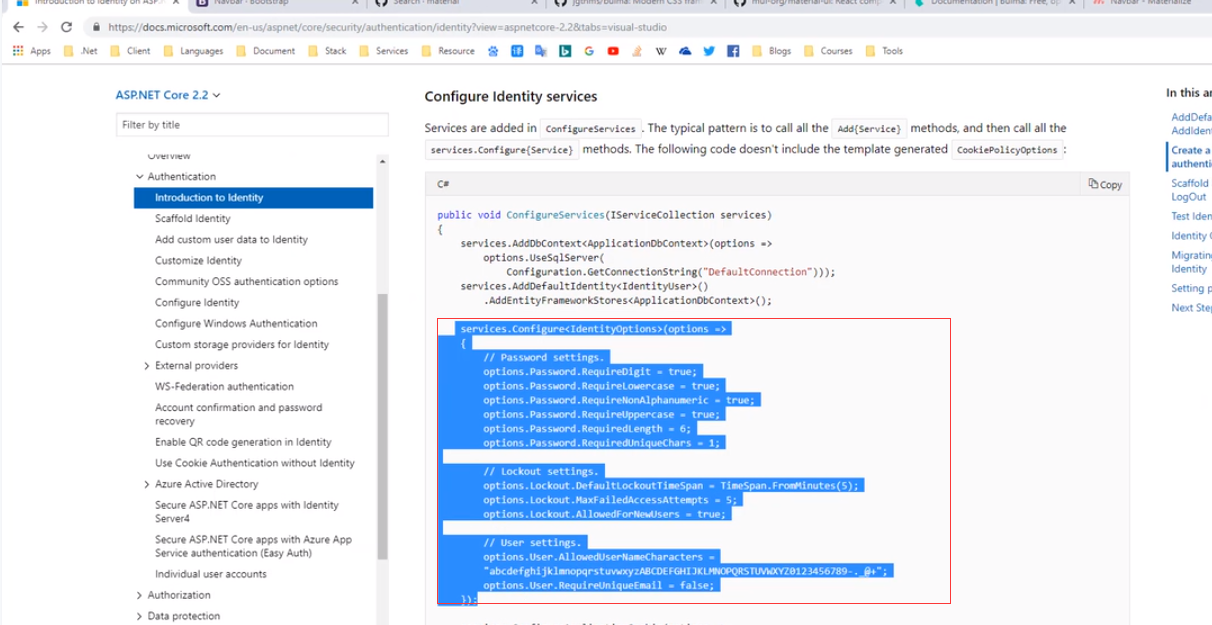Reload the page with the refresh button
The image size is (1212, 625).
[66, 27]
